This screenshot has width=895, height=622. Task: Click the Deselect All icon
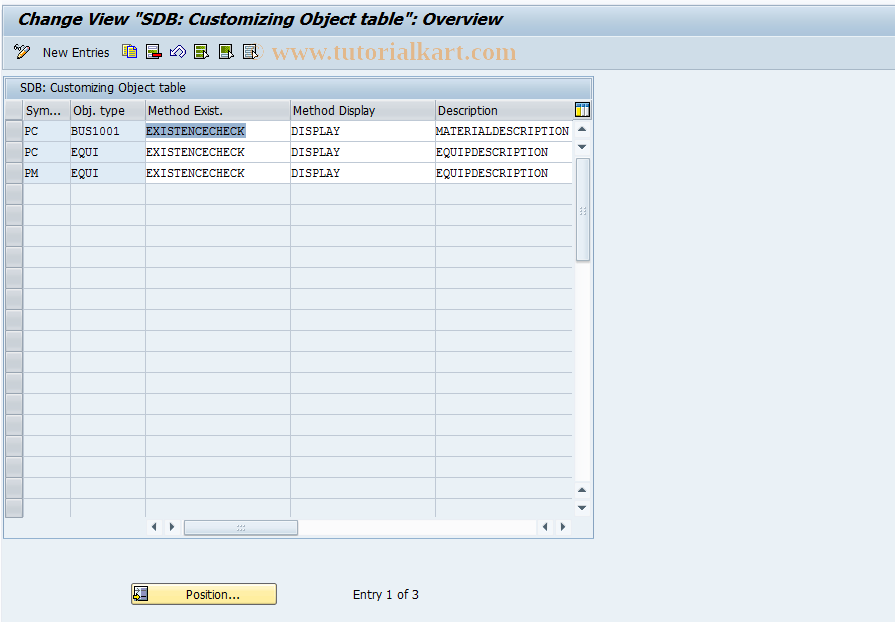click(x=251, y=52)
